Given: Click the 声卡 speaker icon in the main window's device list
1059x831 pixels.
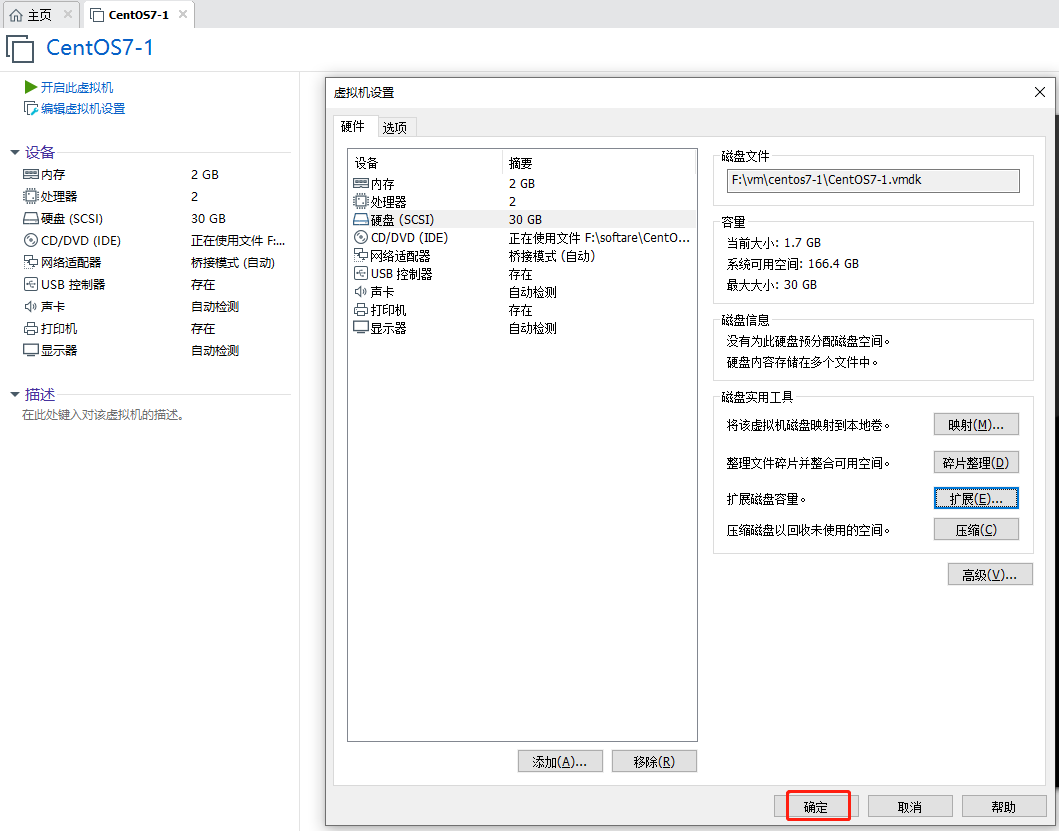Looking at the screenshot, I should [x=30, y=307].
